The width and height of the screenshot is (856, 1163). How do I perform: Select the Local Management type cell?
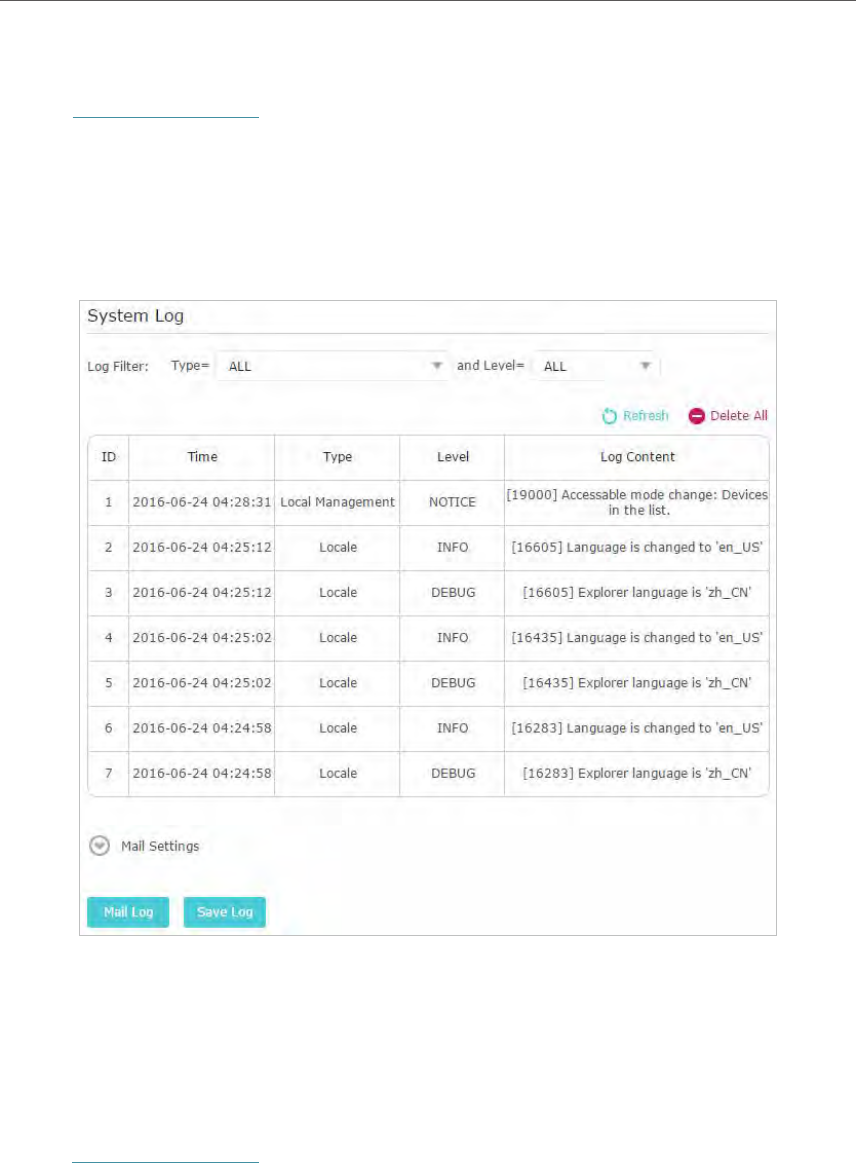click(x=338, y=502)
